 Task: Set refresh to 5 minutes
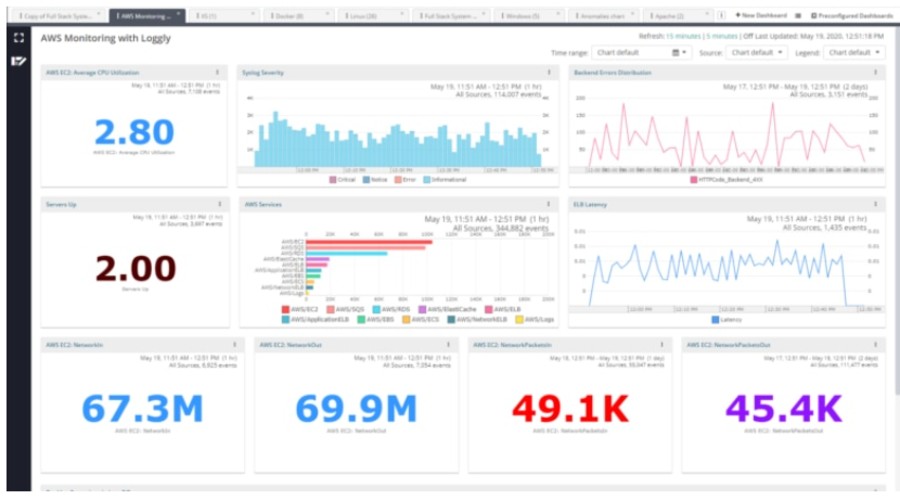click(x=721, y=36)
